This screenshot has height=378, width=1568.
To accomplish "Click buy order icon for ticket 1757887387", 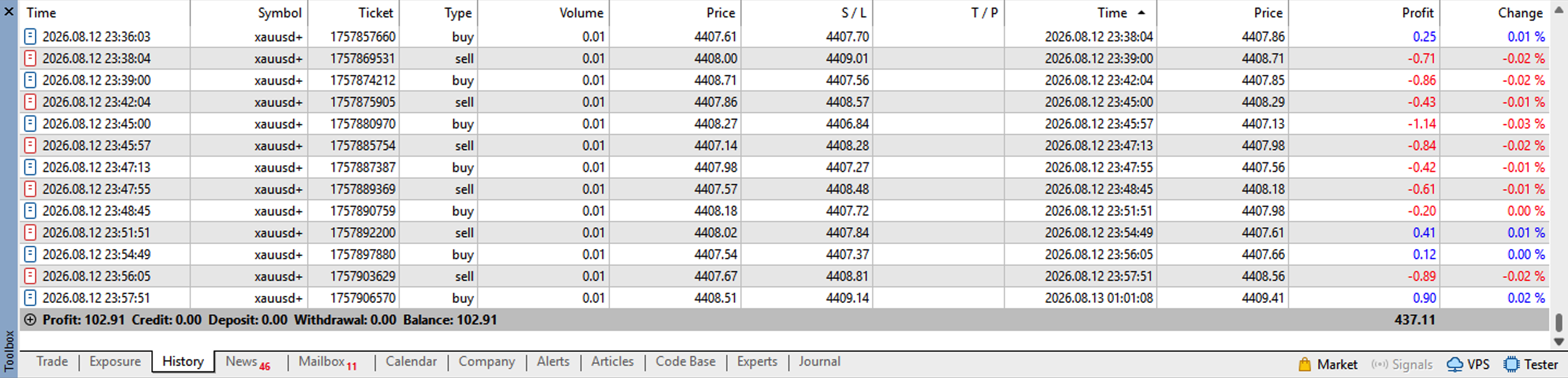I will (x=30, y=167).
